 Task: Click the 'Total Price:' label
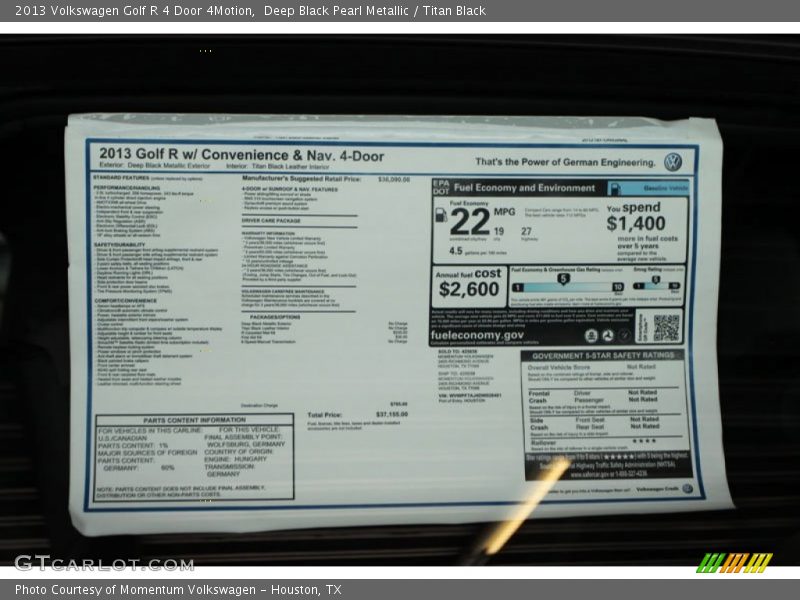(x=324, y=415)
